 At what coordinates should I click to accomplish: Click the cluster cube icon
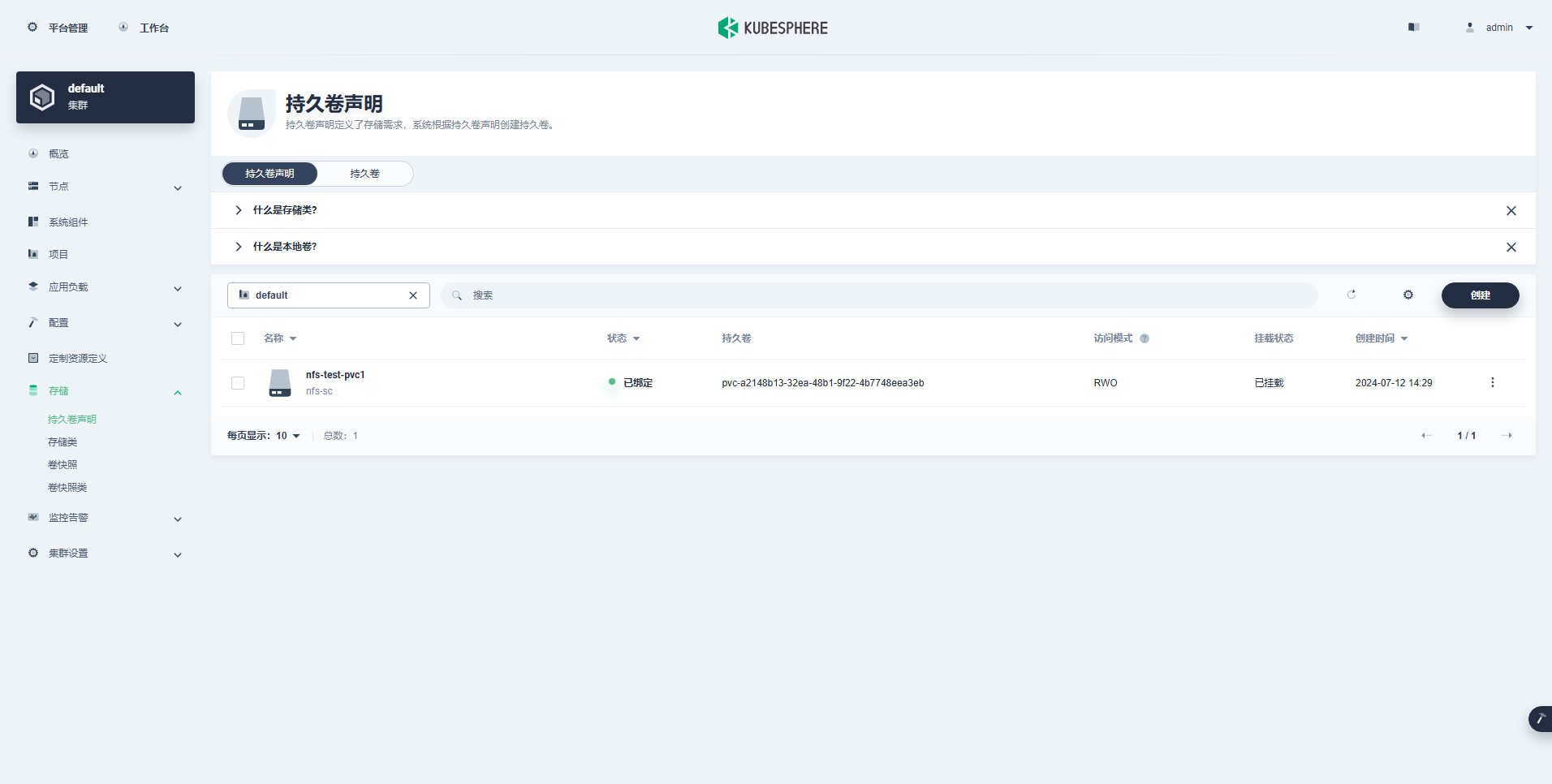click(x=42, y=97)
